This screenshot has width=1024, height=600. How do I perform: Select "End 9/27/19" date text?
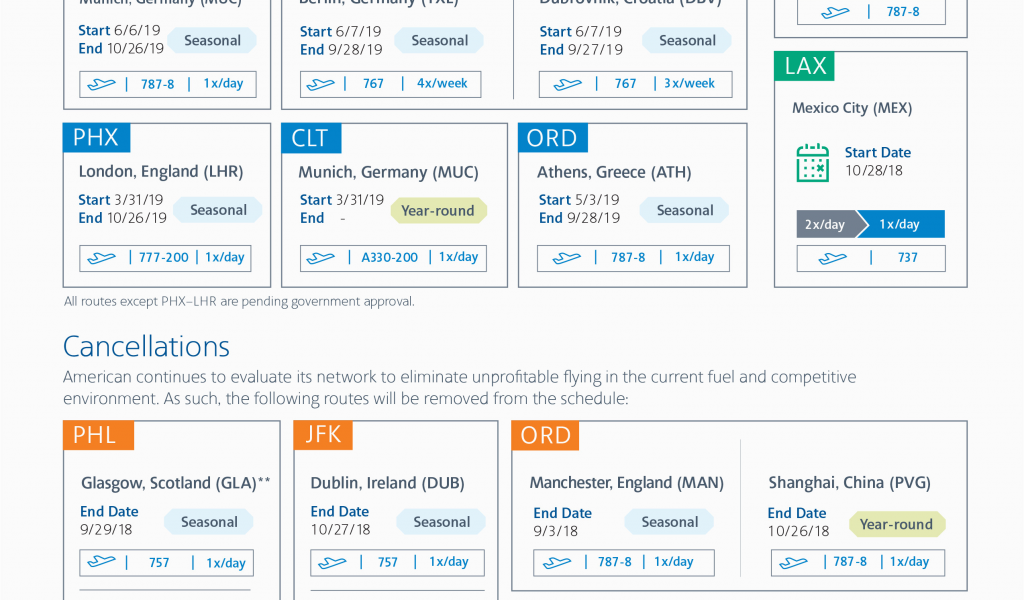[x=581, y=50]
